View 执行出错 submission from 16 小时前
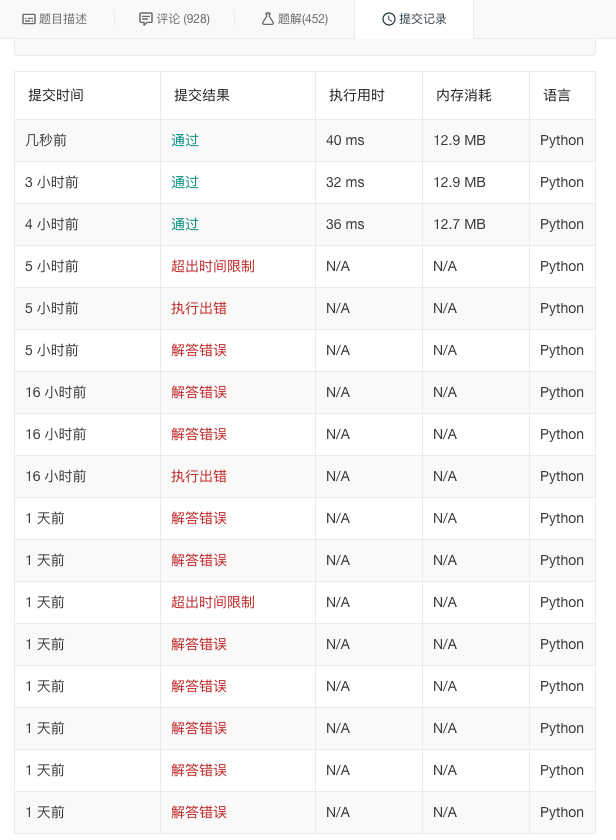This screenshot has width=616, height=840. 199,477
